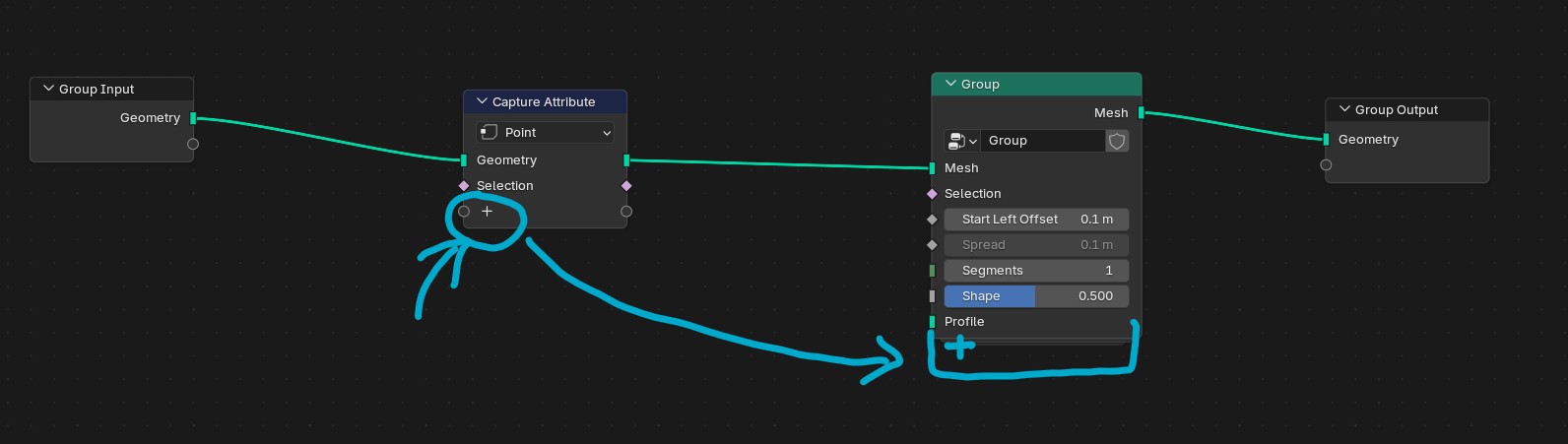Click the Group node Selection input socket
Image resolution: width=1568 pixels, height=444 pixels.
932,194
